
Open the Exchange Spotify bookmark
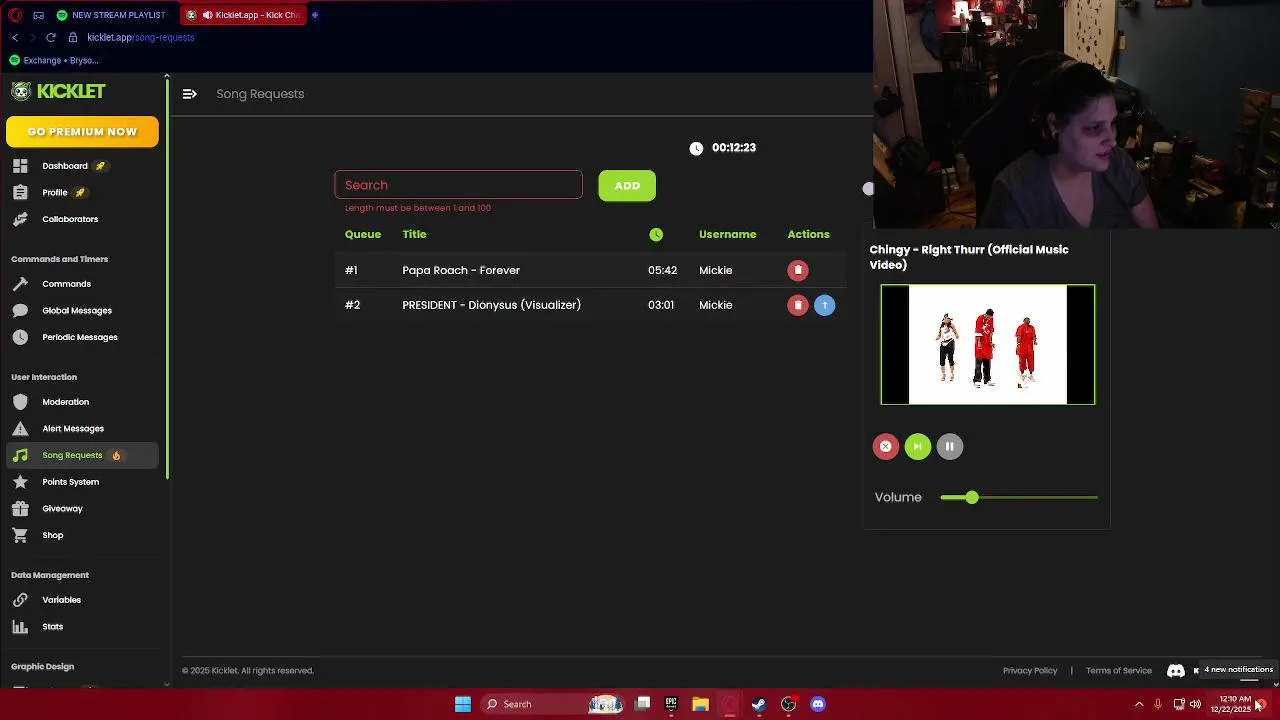click(54, 60)
